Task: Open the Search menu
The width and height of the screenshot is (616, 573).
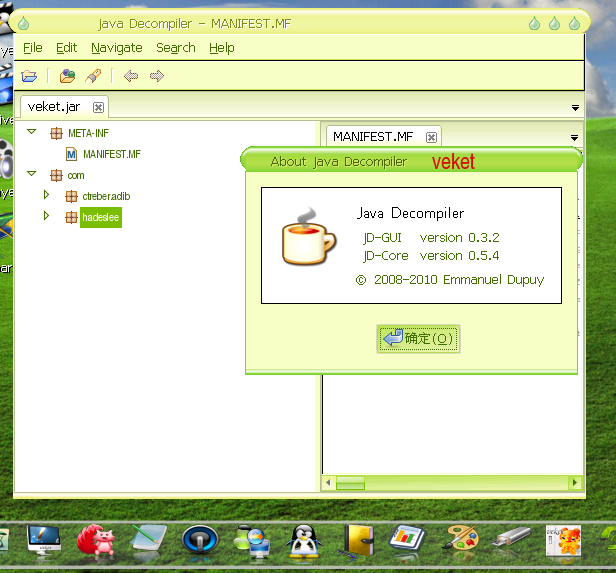Action: click(x=176, y=48)
